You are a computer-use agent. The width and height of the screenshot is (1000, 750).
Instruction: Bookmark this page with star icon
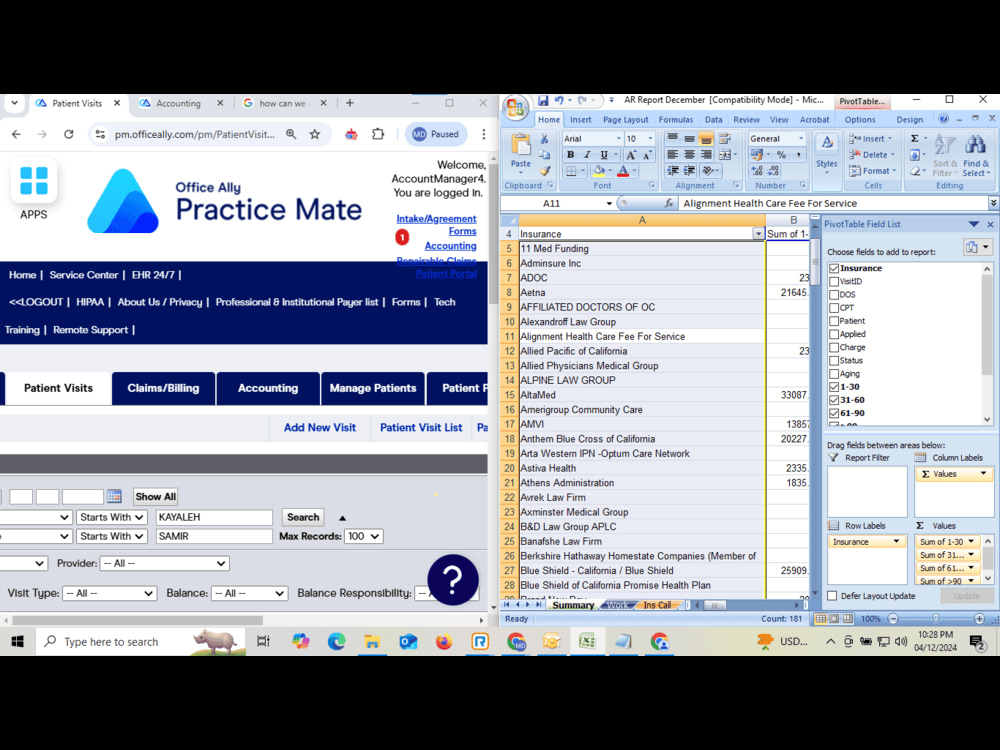[x=315, y=134]
